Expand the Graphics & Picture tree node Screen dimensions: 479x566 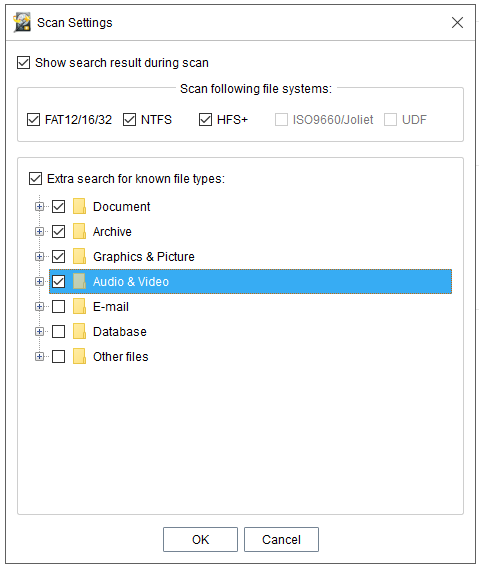pyautogui.click(x=39, y=256)
